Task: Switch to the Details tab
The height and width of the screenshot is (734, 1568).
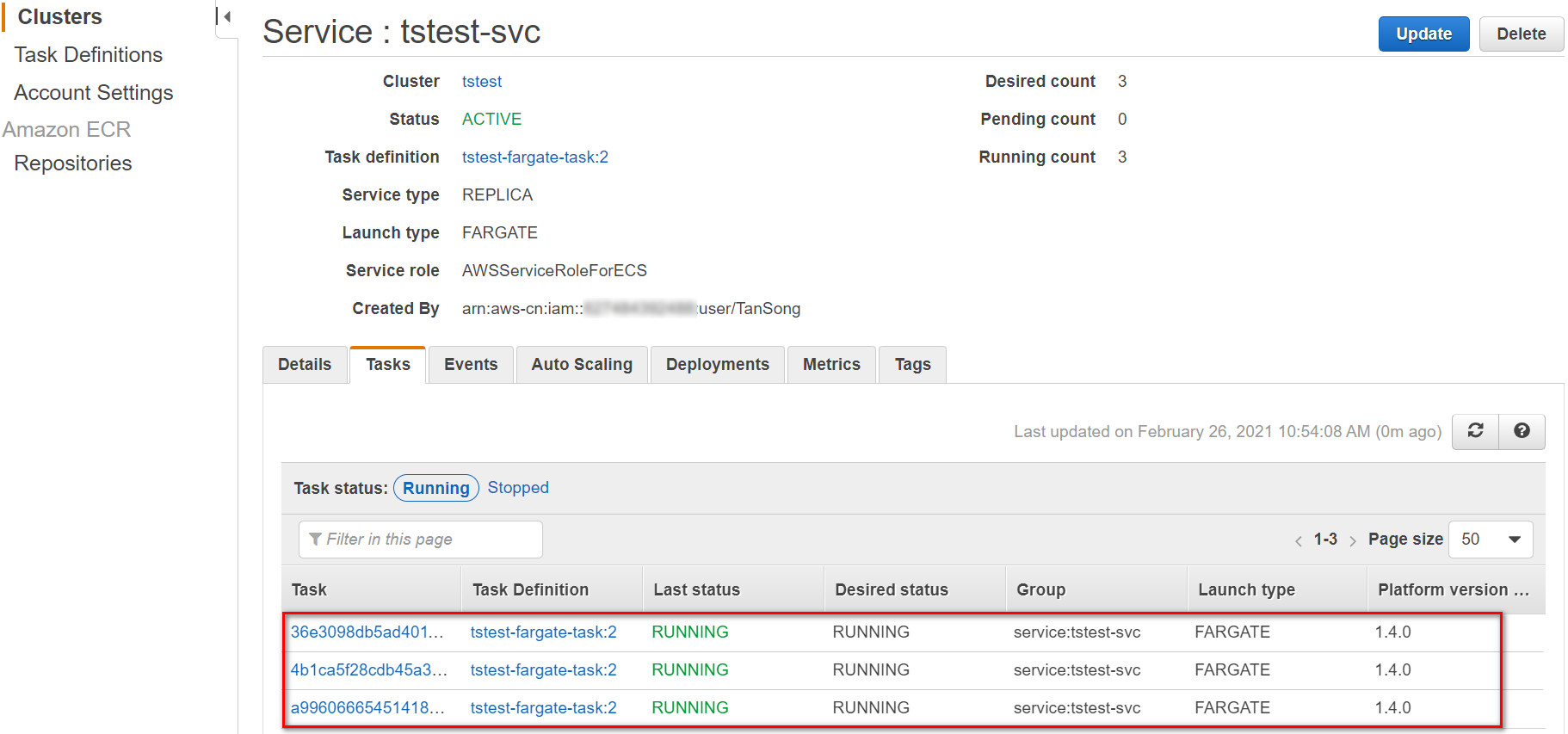Action: click(305, 365)
